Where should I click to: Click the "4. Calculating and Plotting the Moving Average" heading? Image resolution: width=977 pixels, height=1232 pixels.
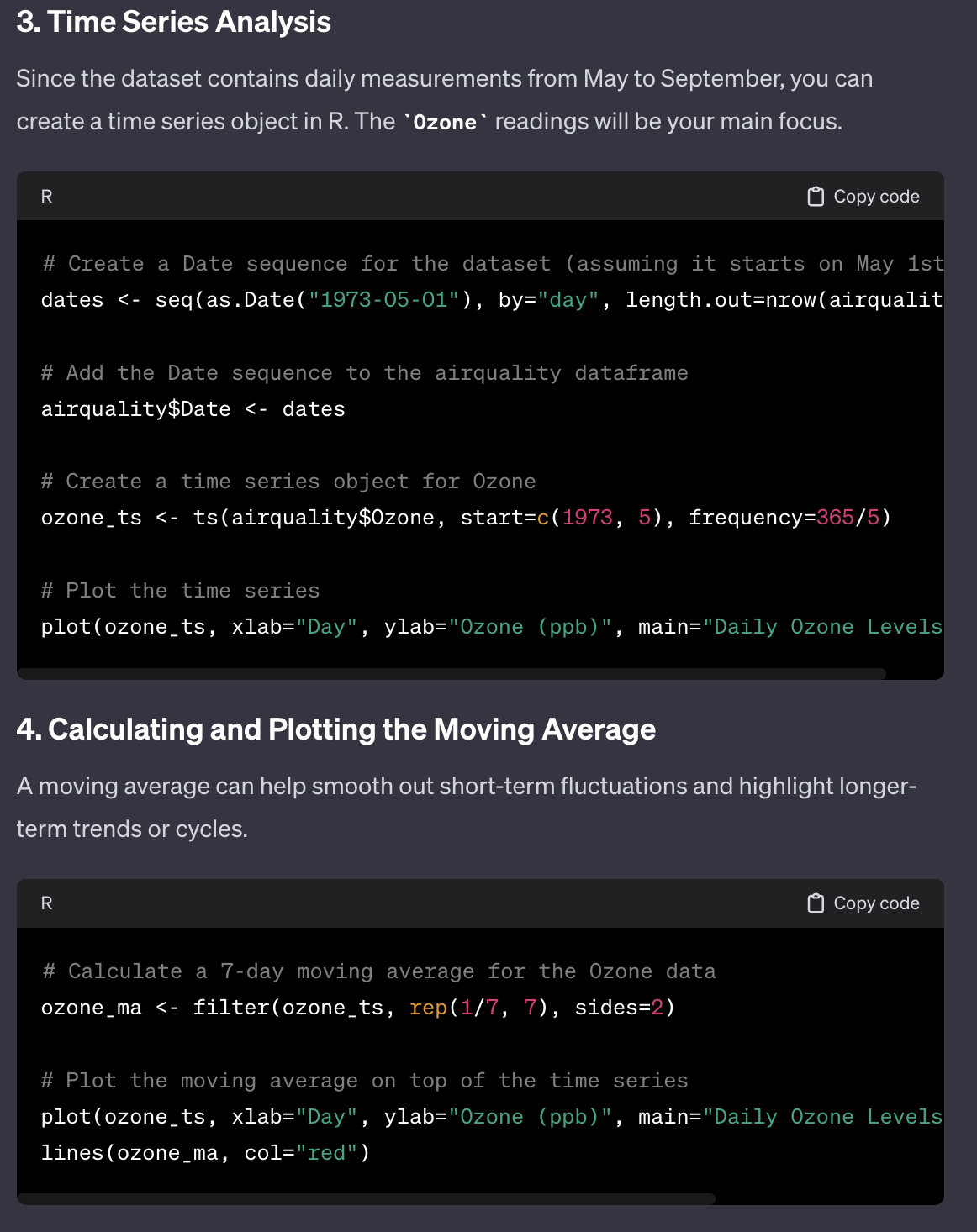pyautogui.click(x=336, y=729)
